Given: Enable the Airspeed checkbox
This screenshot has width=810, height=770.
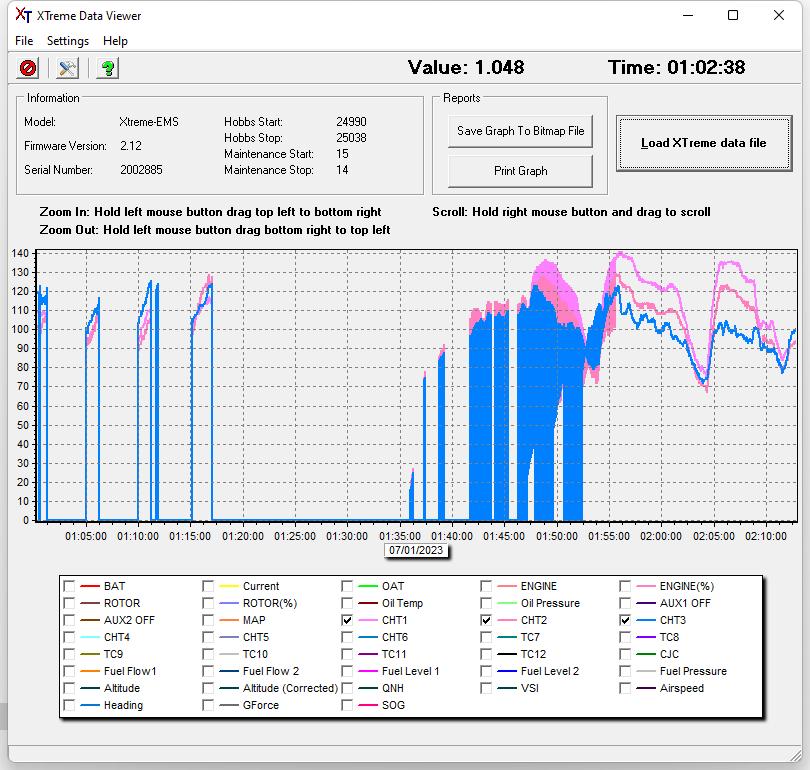Looking at the screenshot, I should (x=625, y=688).
